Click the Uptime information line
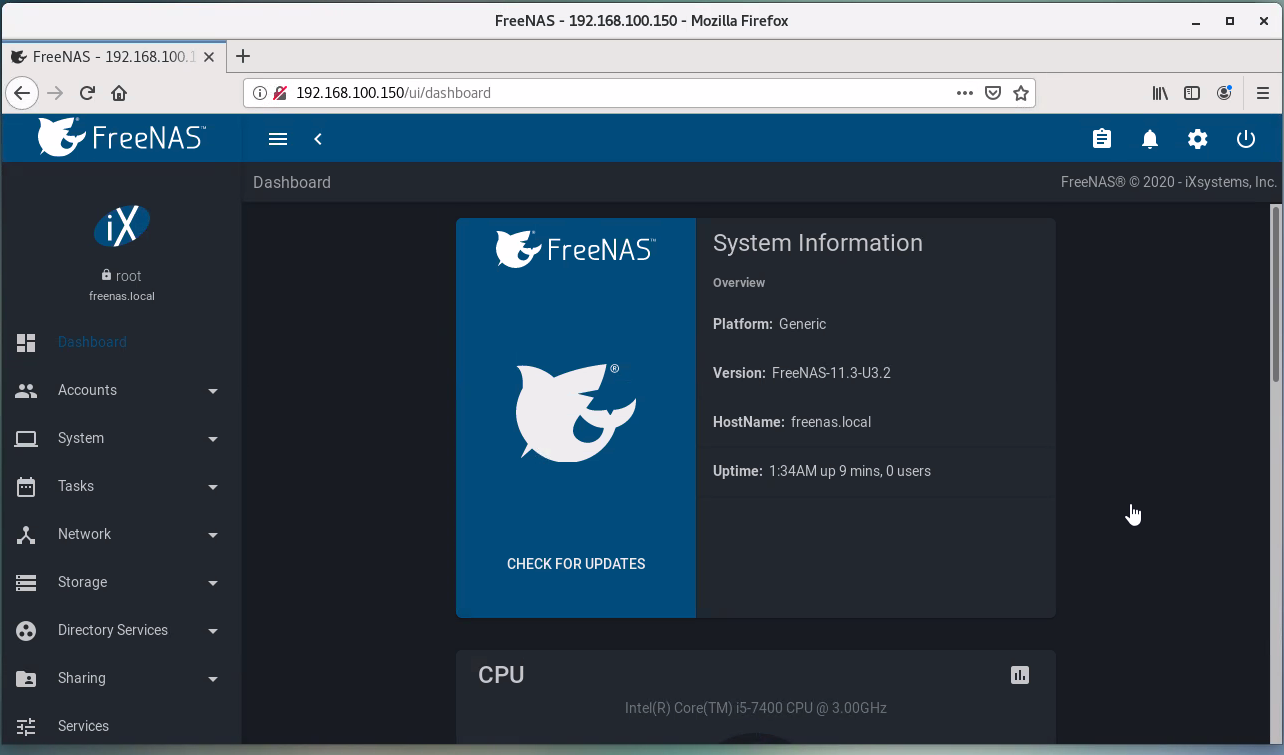Viewport: 1284px width, 755px height. (x=822, y=471)
